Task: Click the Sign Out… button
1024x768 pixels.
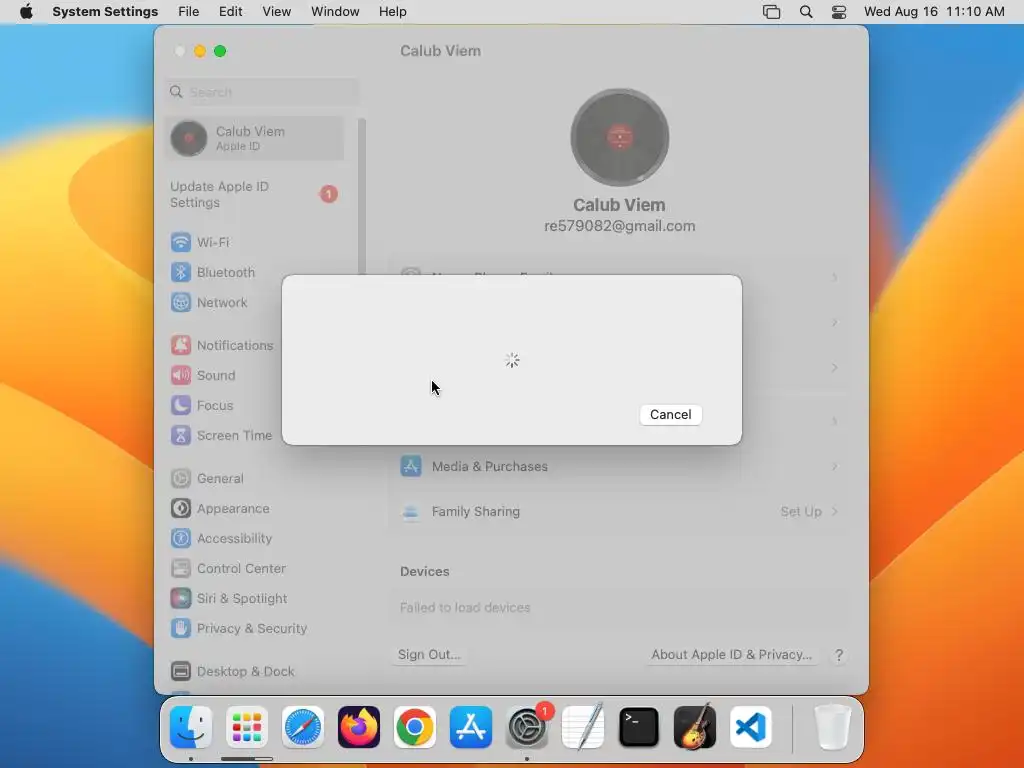Action: [x=429, y=654]
